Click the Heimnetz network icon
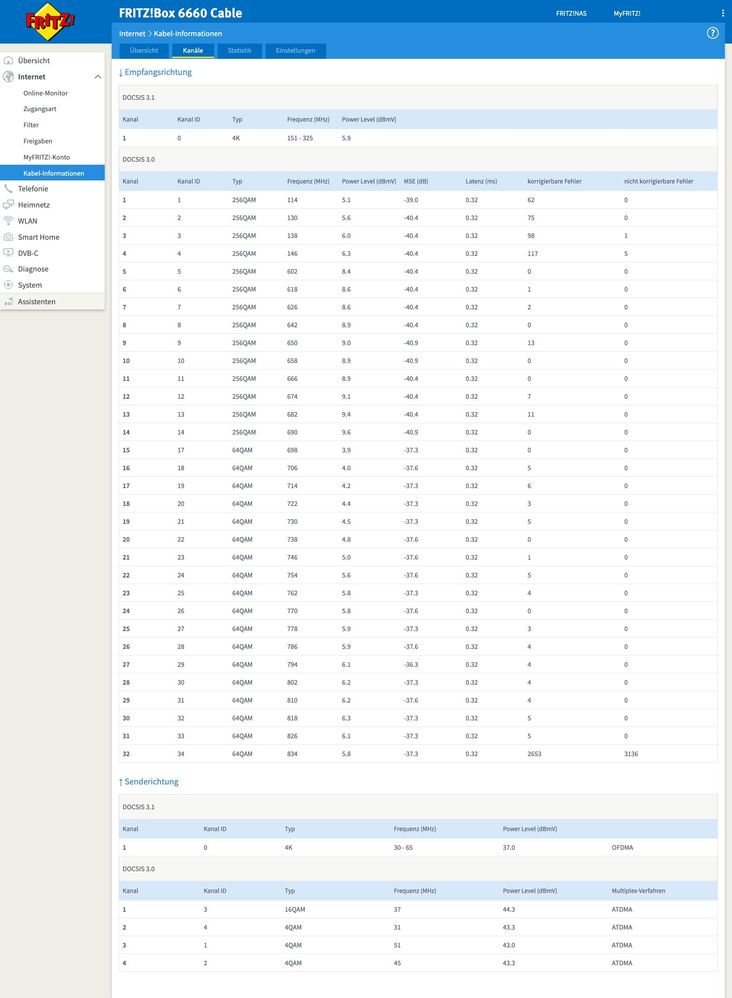This screenshot has height=998, width=732. point(8,205)
